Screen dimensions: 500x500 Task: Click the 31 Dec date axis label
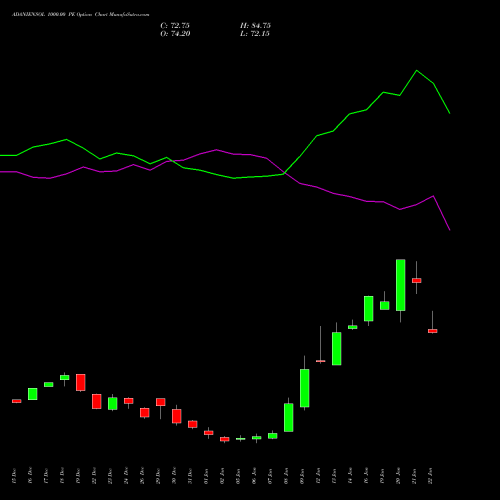click(190, 476)
